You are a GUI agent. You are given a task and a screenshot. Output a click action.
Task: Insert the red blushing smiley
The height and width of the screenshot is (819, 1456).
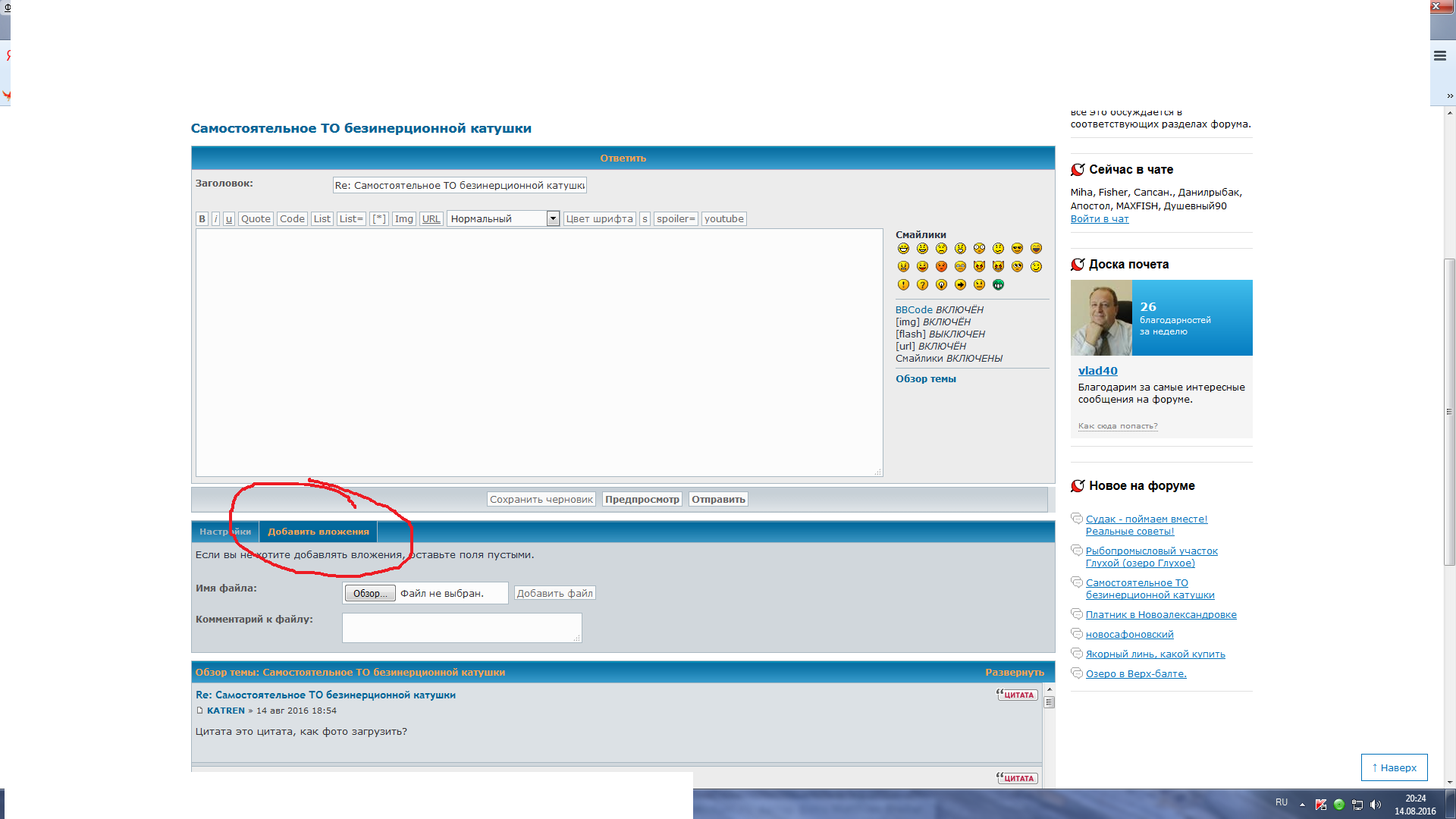pos(941,267)
